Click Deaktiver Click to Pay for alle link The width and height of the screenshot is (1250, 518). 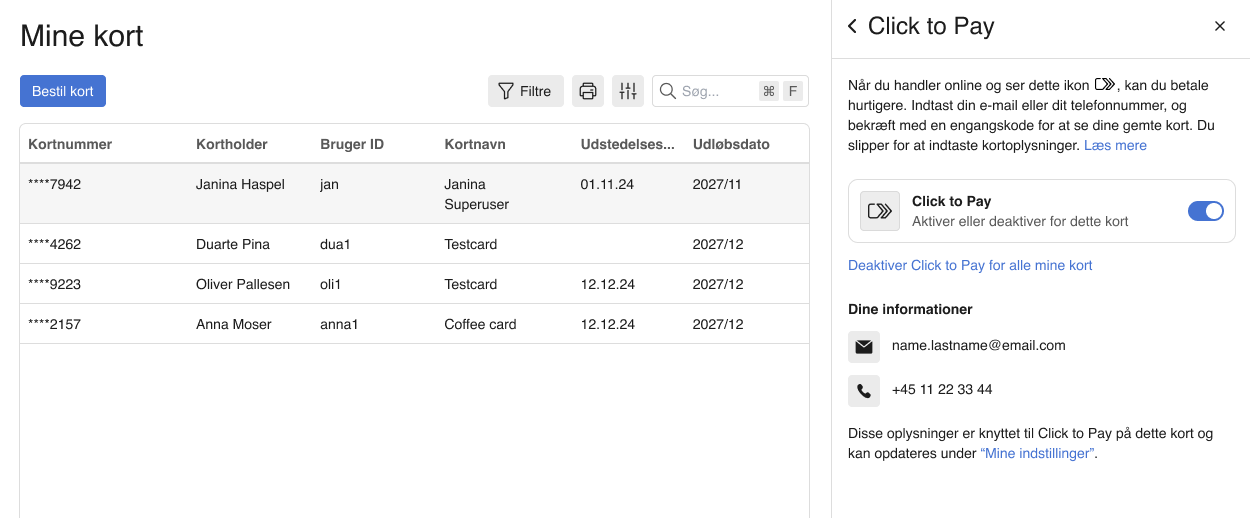pos(970,266)
